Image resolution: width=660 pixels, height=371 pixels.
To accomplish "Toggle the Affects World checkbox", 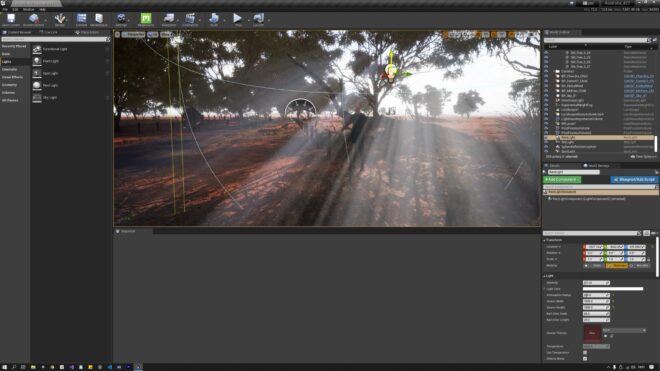I will pyautogui.click(x=585, y=359).
